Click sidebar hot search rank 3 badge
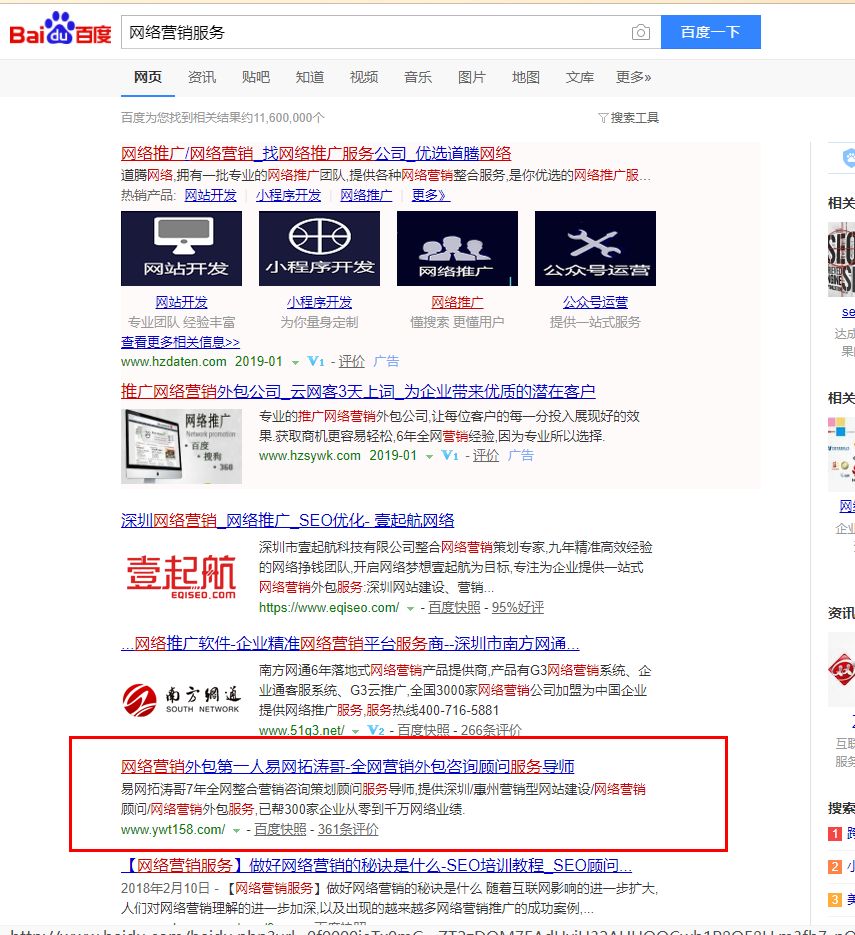 (835, 899)
